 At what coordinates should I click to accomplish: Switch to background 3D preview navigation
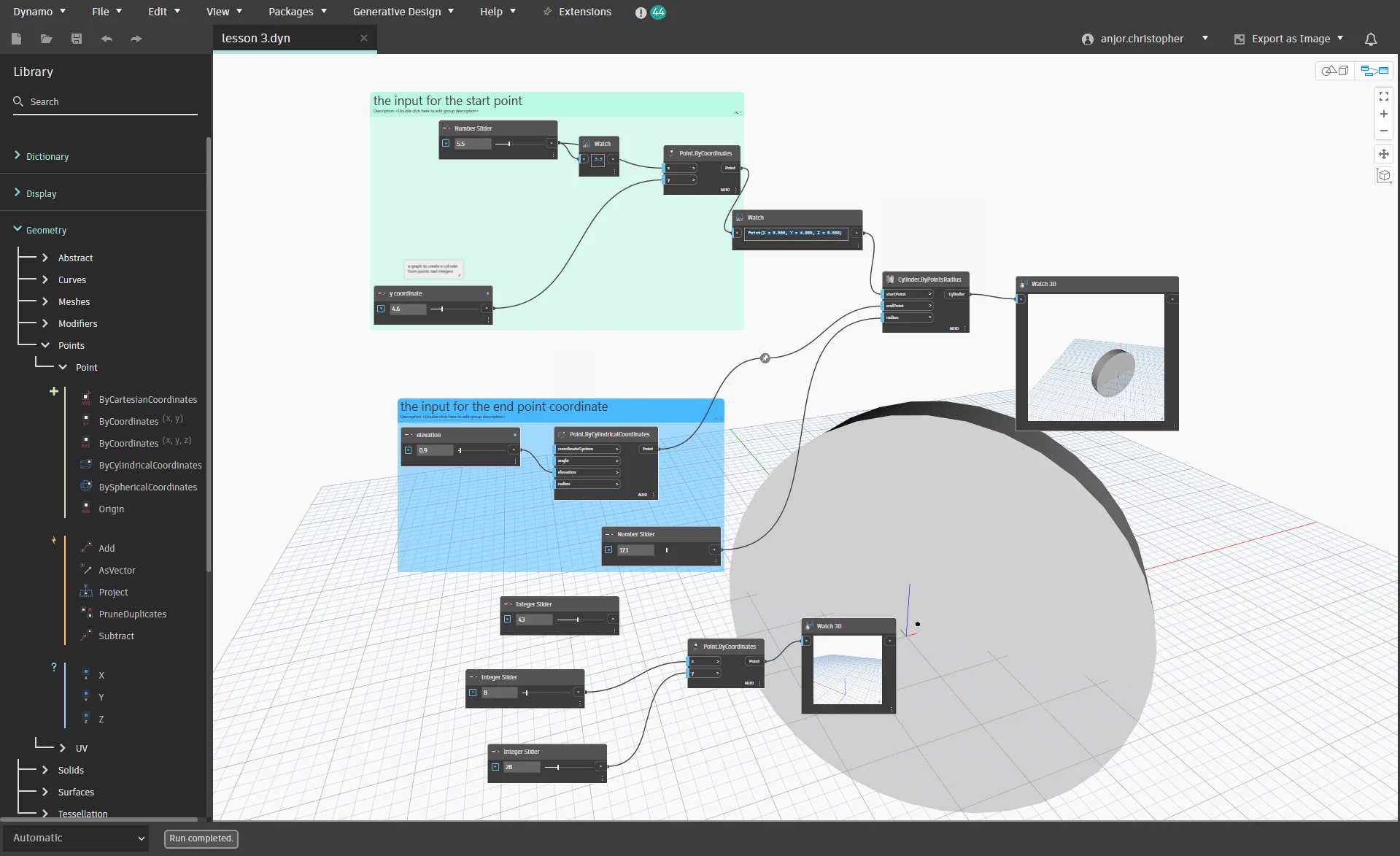click(1335, 71)
